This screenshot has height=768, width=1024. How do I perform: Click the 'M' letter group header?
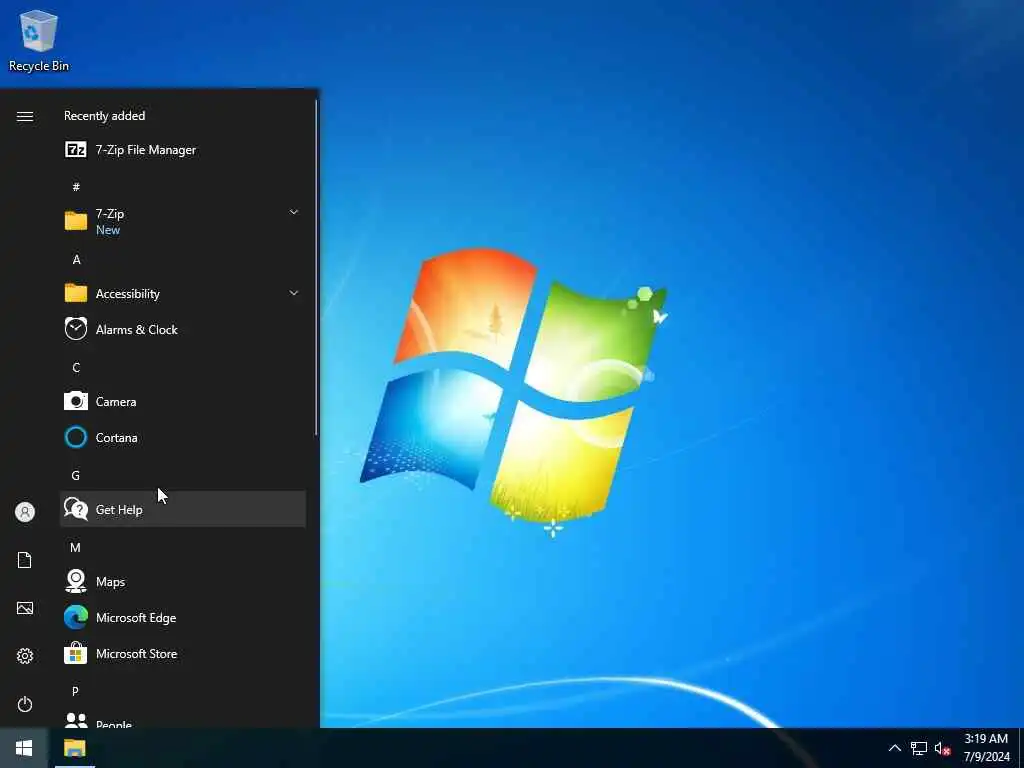point(75,547)
